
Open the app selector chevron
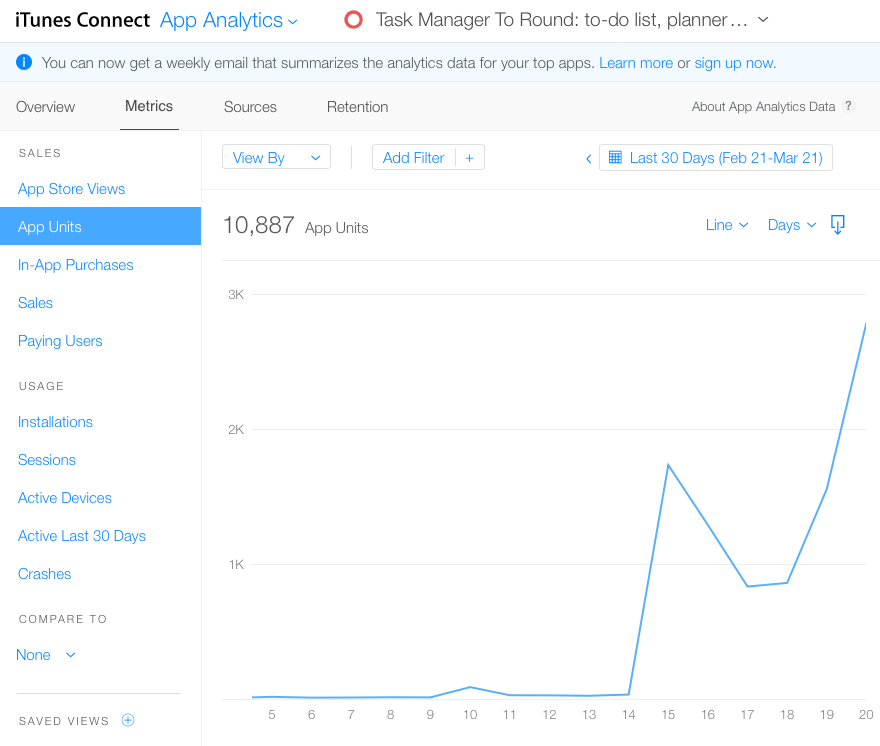pos(763,20)
